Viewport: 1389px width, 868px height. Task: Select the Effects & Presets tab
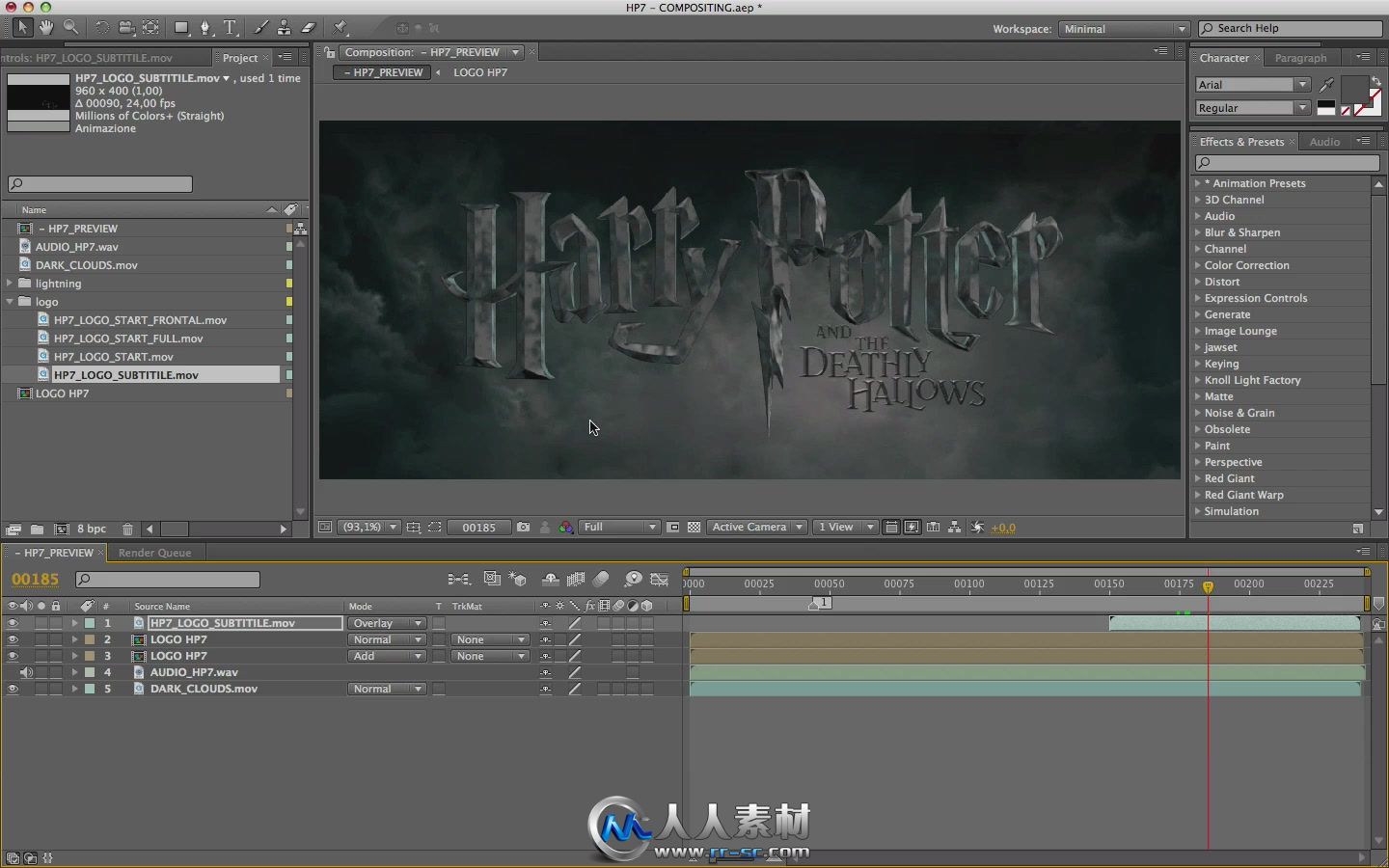tap(1241, 142)
